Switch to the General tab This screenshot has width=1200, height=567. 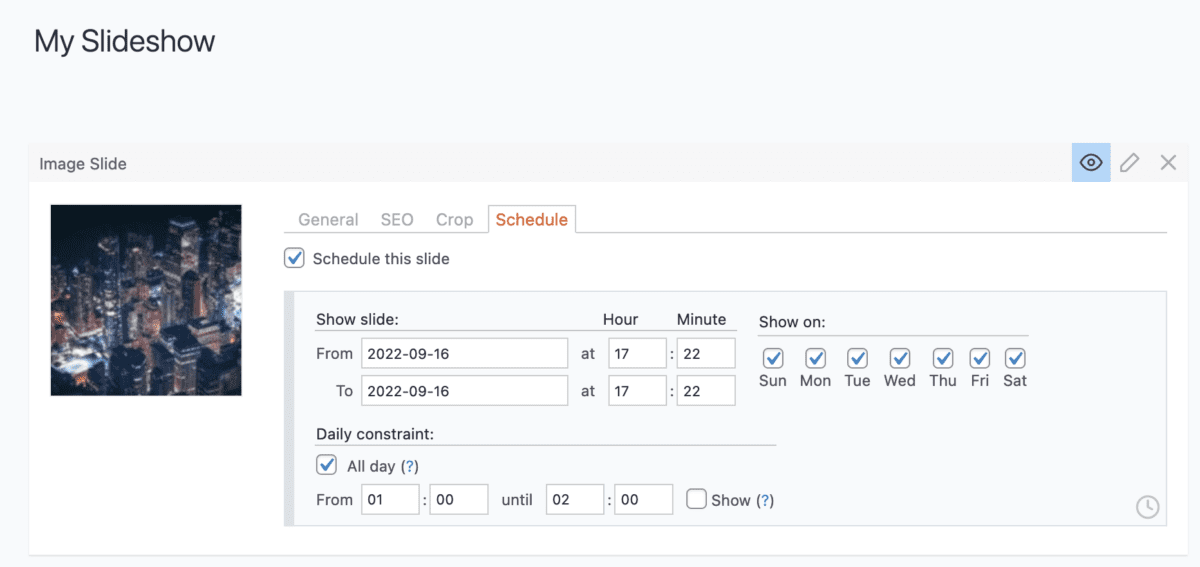tap(328, 220)
